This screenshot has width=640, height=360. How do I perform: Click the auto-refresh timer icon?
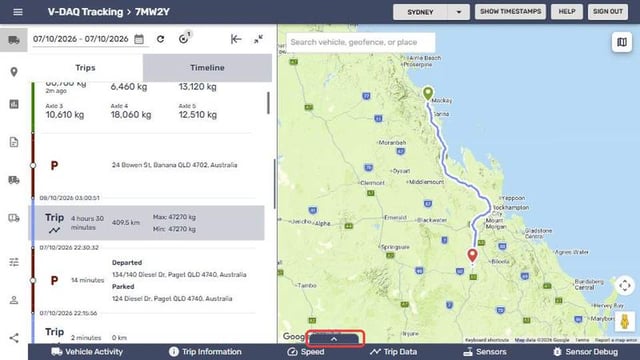coord(184,38)
